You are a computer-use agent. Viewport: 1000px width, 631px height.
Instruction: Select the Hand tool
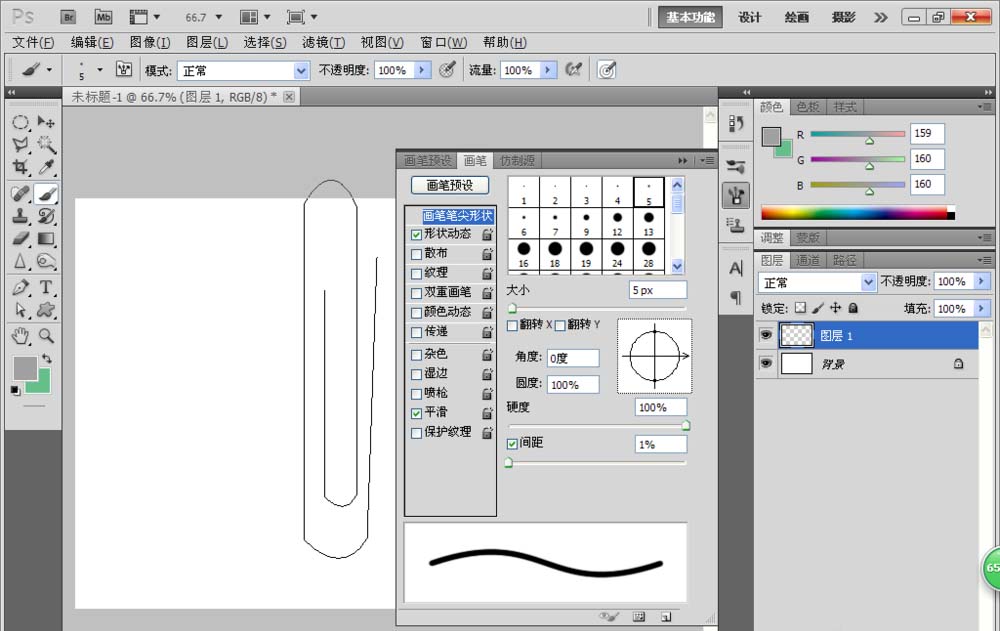coord(20,336)
